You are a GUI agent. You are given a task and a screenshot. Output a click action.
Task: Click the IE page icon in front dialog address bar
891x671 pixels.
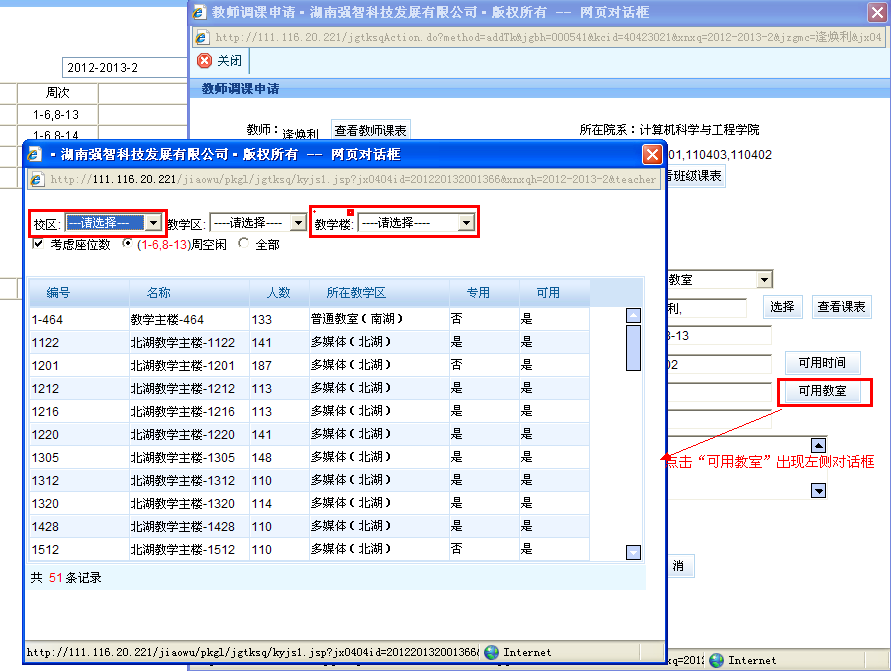(38, 180)
